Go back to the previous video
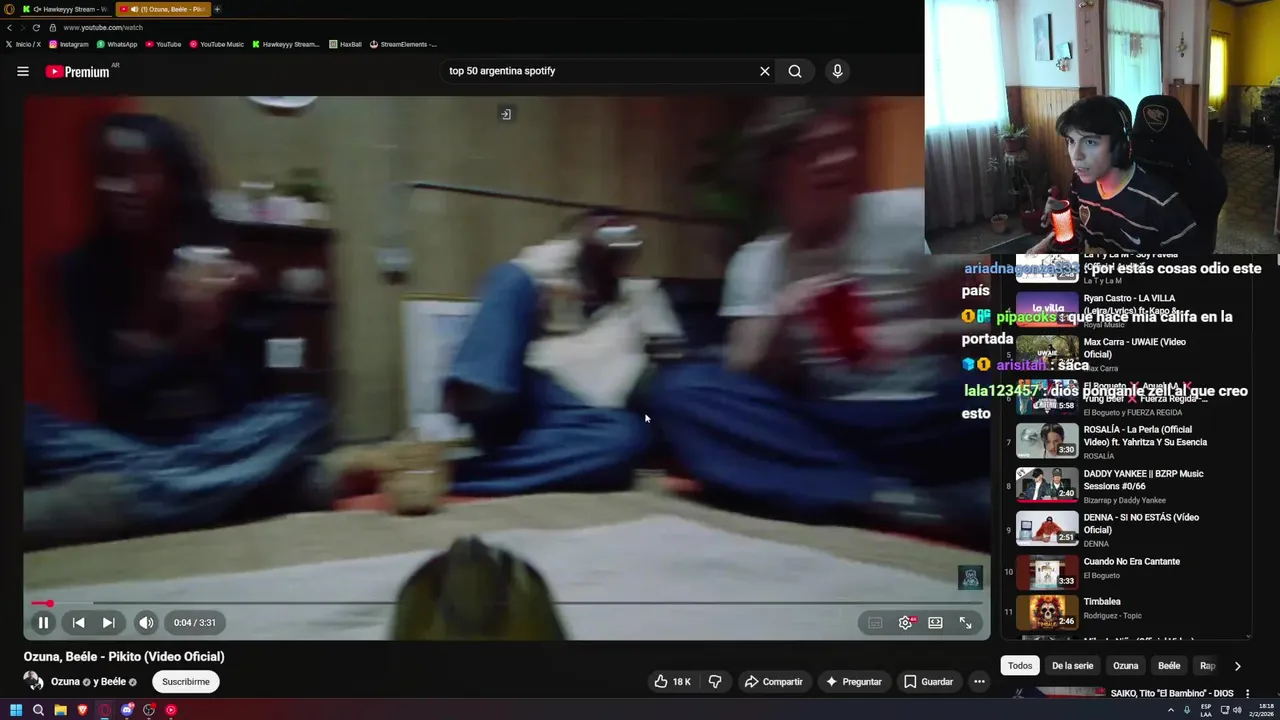 (78, 622)
